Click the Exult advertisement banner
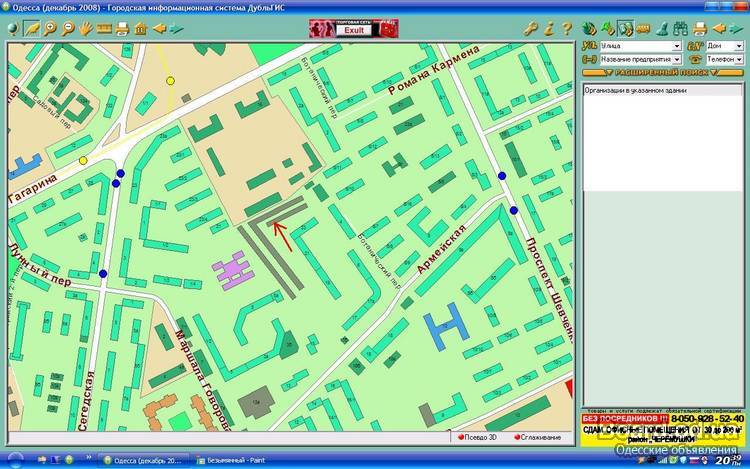This screenshot has height=469, width=750. pos(354,30)
